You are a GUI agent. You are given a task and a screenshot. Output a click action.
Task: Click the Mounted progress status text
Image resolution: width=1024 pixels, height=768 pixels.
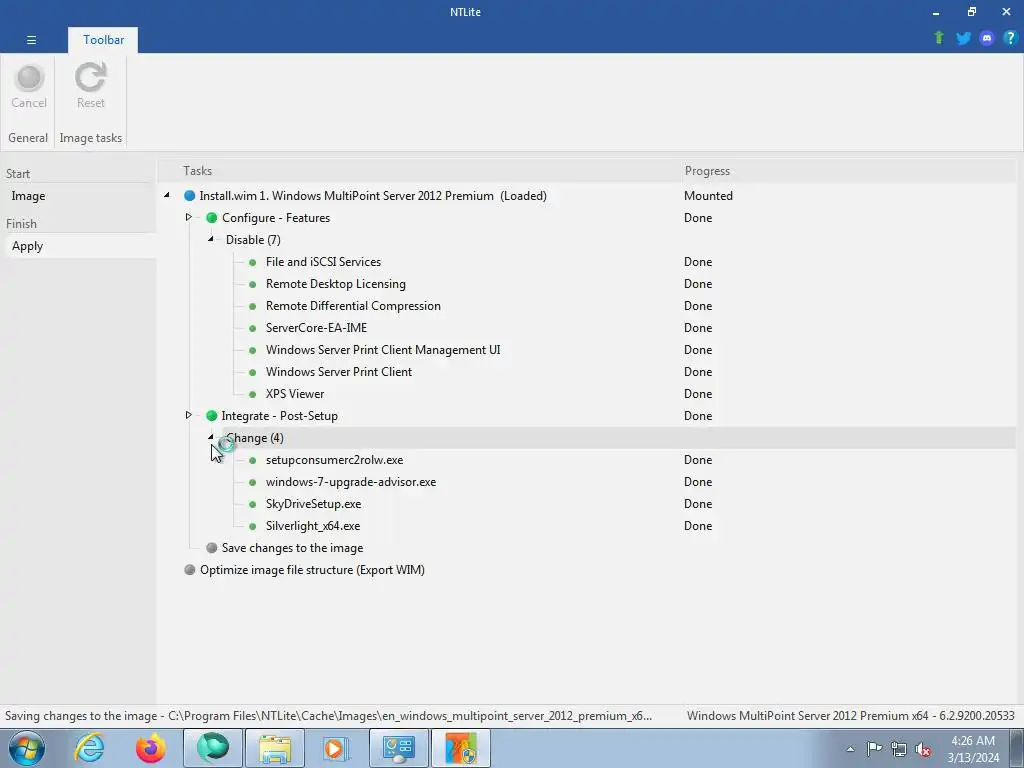tap(708, 195)
